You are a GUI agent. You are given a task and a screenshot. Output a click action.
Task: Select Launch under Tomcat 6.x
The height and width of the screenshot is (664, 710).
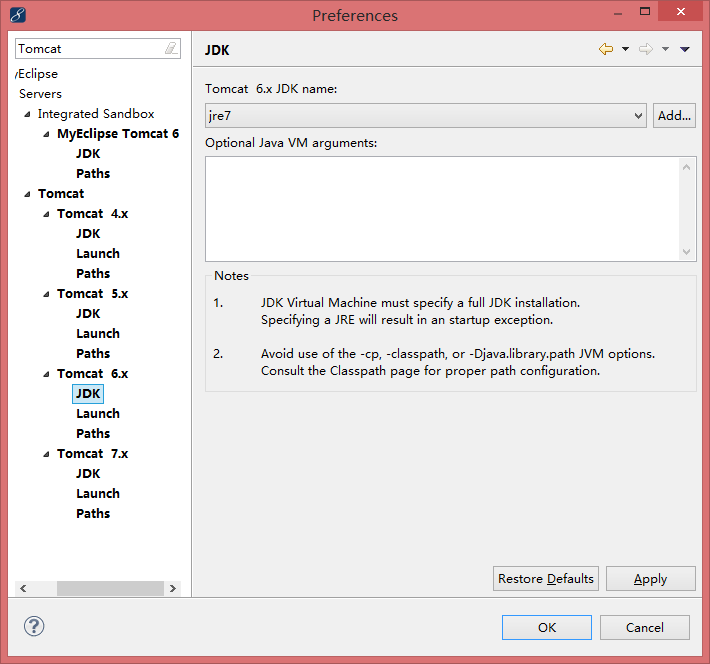(98, 414)
